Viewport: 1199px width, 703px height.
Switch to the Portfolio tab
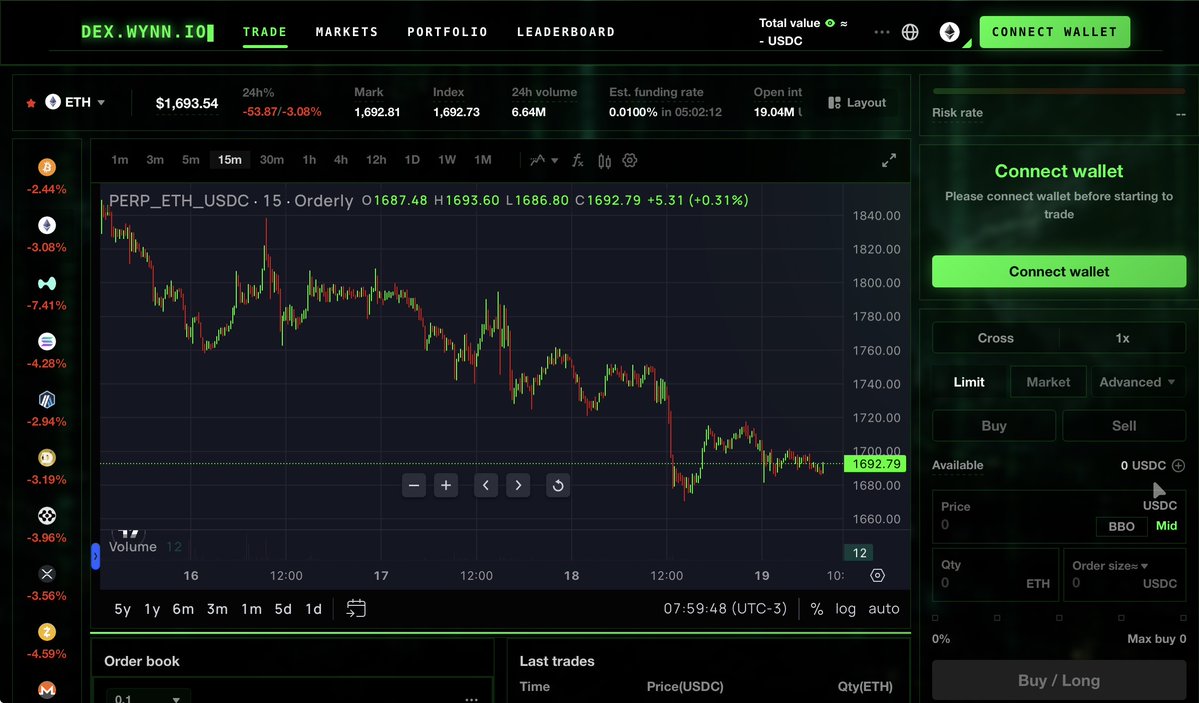click(x=447, y=32)
